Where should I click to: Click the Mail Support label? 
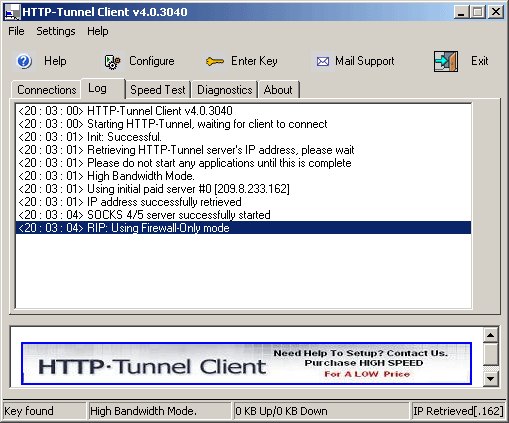coord(365,61)
